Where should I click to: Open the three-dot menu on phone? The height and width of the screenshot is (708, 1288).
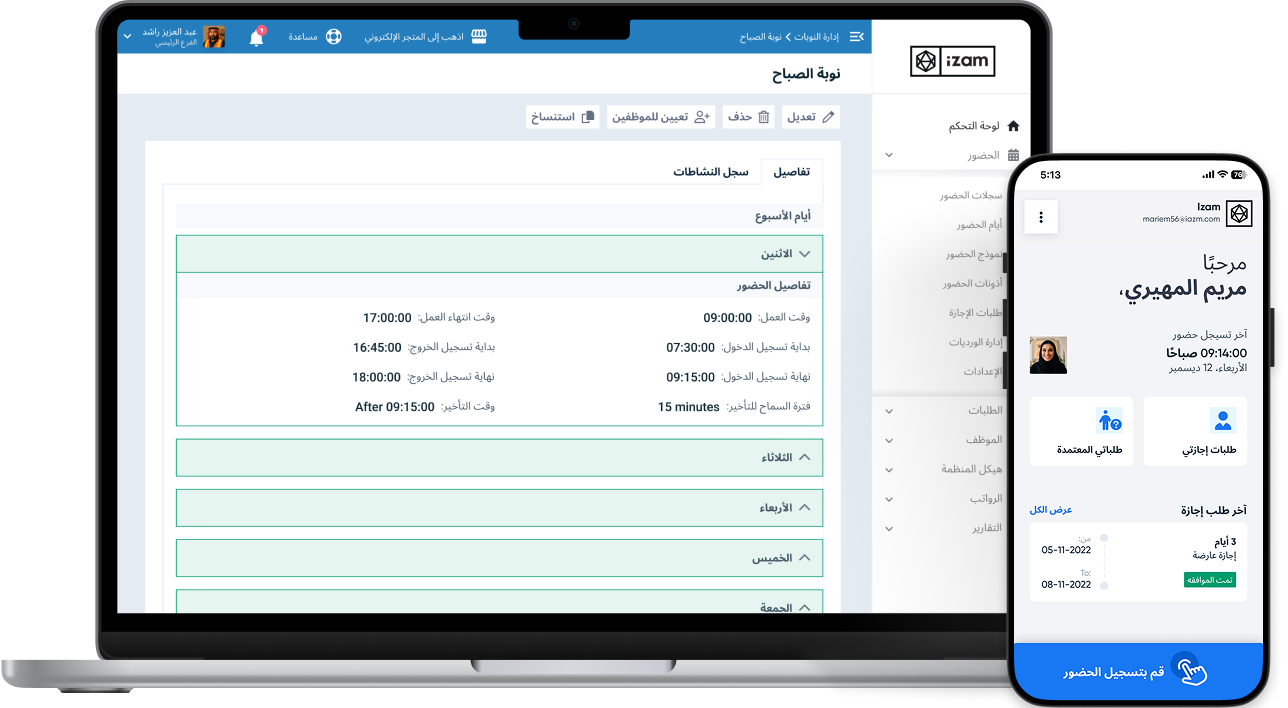pos(1041,216)
